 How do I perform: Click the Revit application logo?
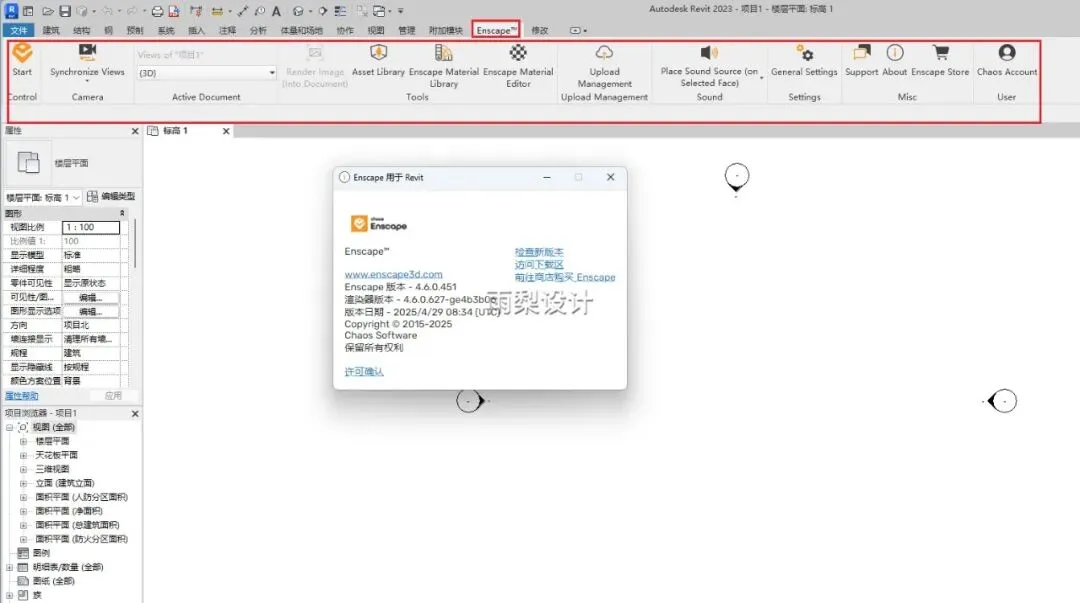point(11,10)
